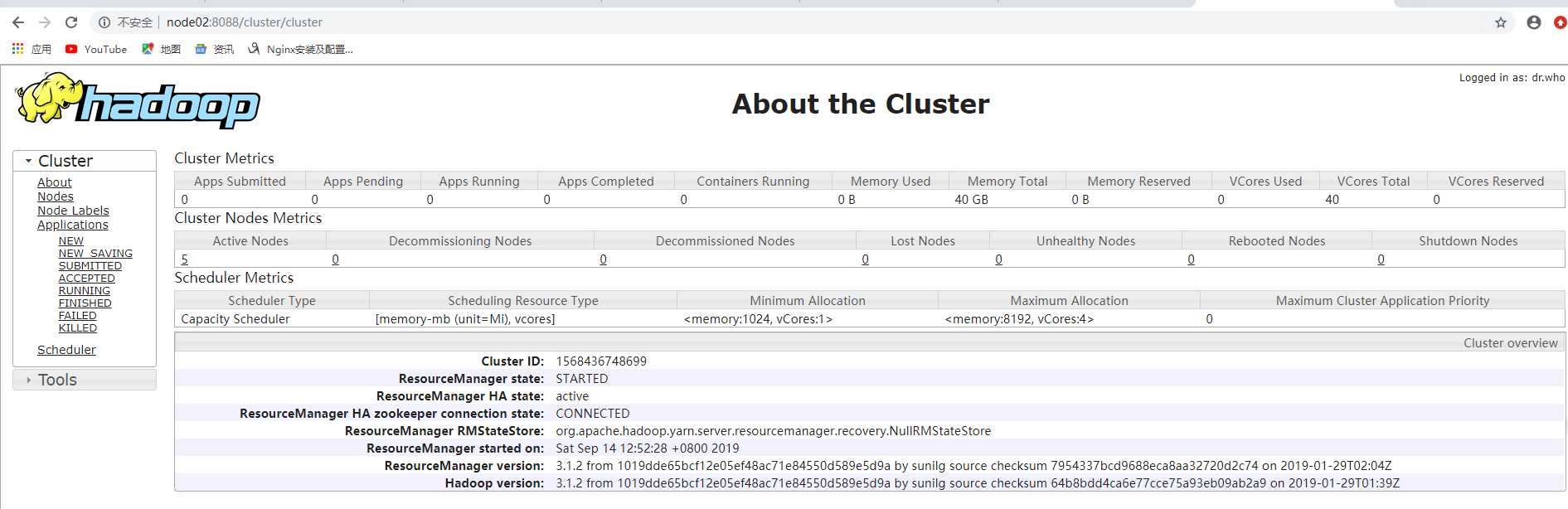
Task: Show SUBMITTED applications
Action: 90,266
